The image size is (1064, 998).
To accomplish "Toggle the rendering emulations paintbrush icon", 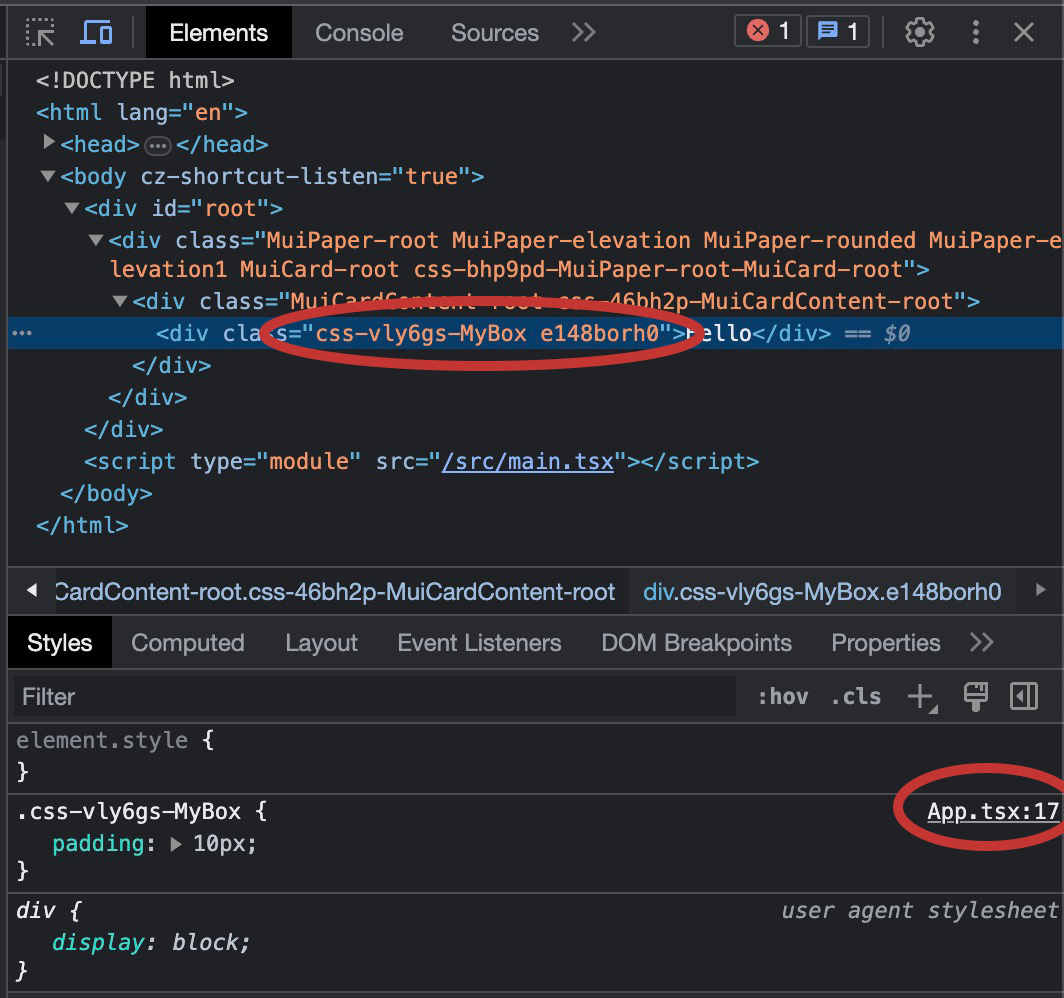I will 975,697.
